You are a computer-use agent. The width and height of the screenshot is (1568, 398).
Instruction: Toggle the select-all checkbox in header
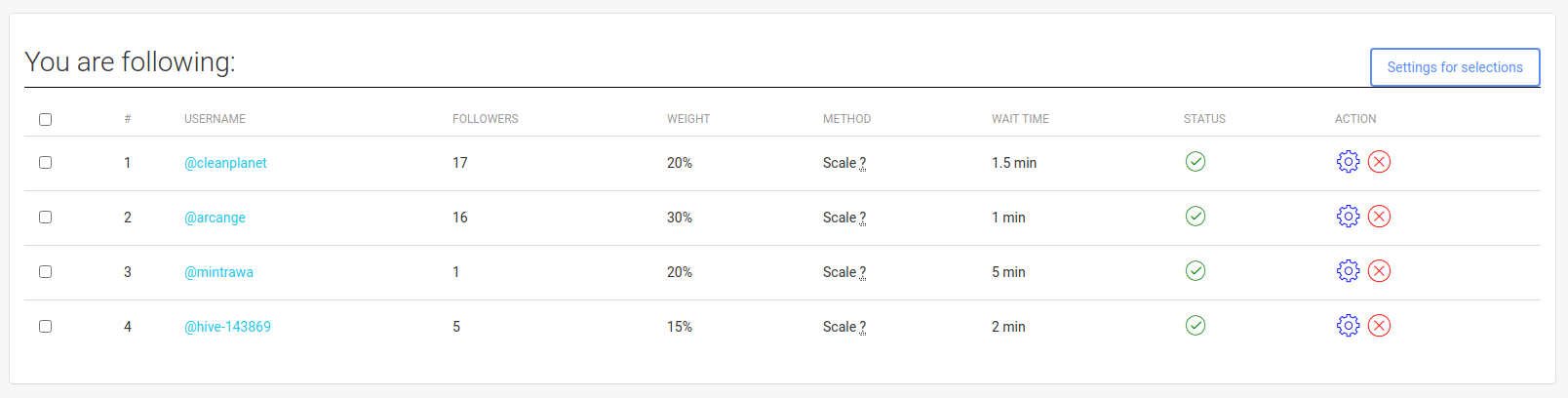click(45, 119)
